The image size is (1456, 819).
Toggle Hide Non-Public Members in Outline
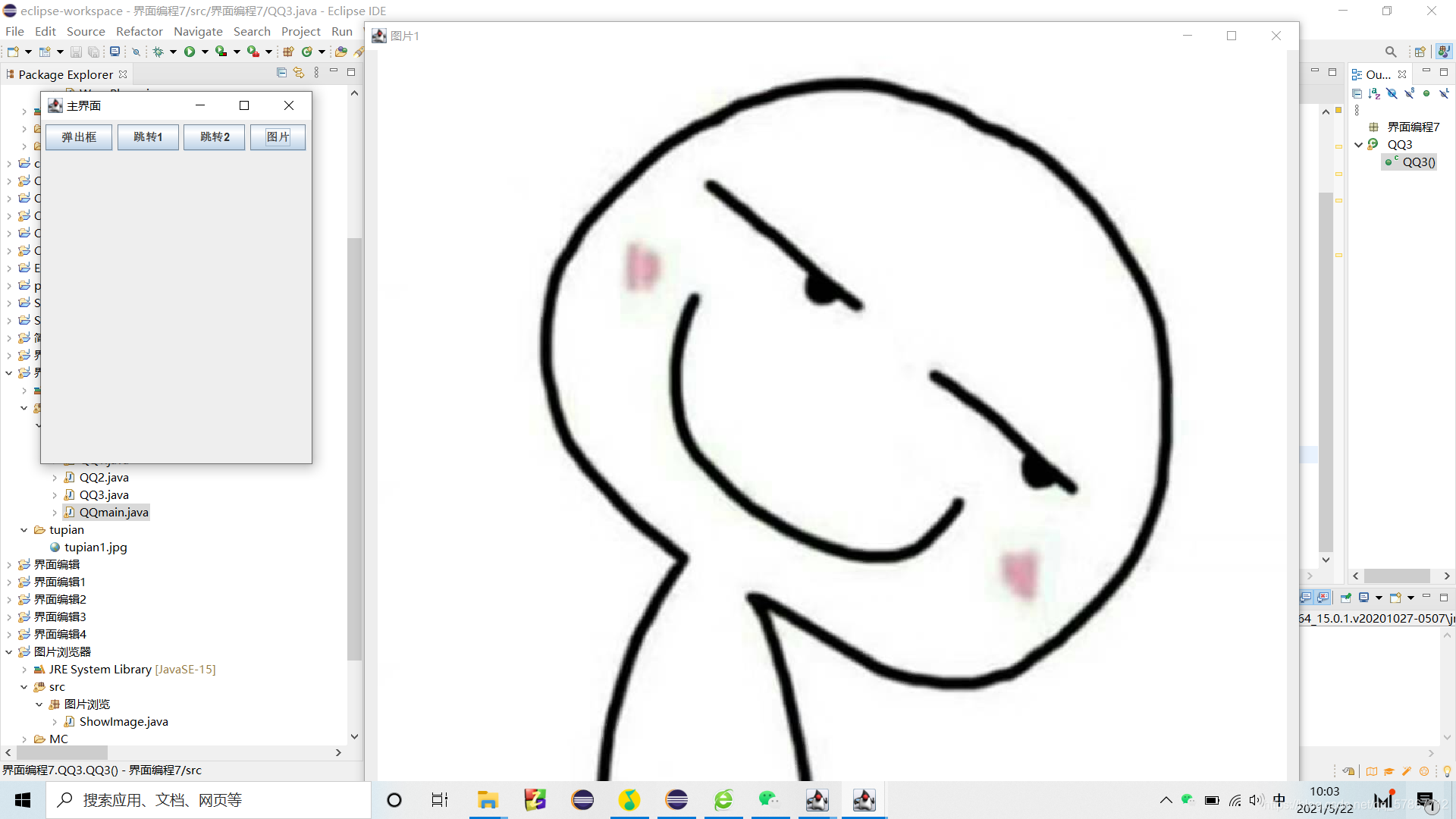[1426, 93]
